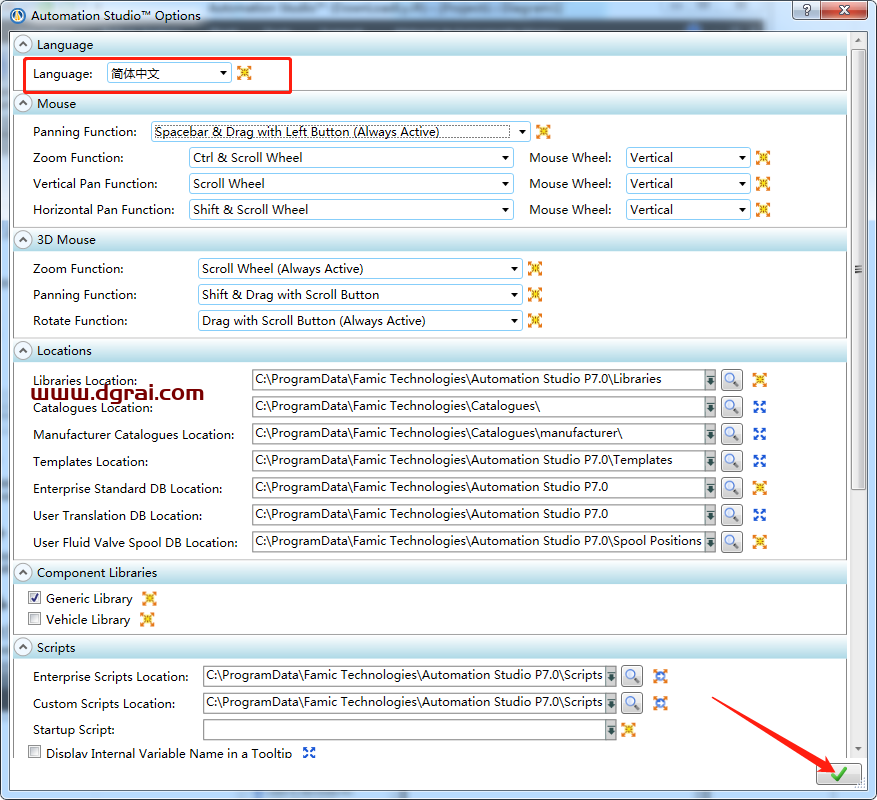Reset the Vertical Pan Function Mouse Wheel setting
Screen dimensions: 877x800
762,183
